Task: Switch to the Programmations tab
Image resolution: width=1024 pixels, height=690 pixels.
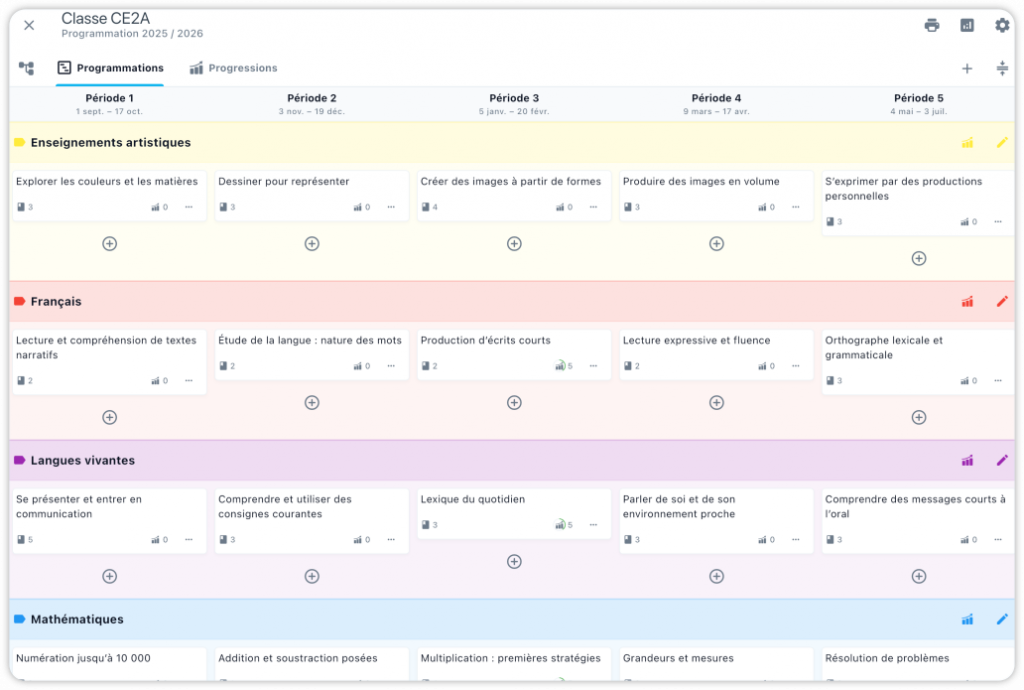Action: tap(110, 68)
